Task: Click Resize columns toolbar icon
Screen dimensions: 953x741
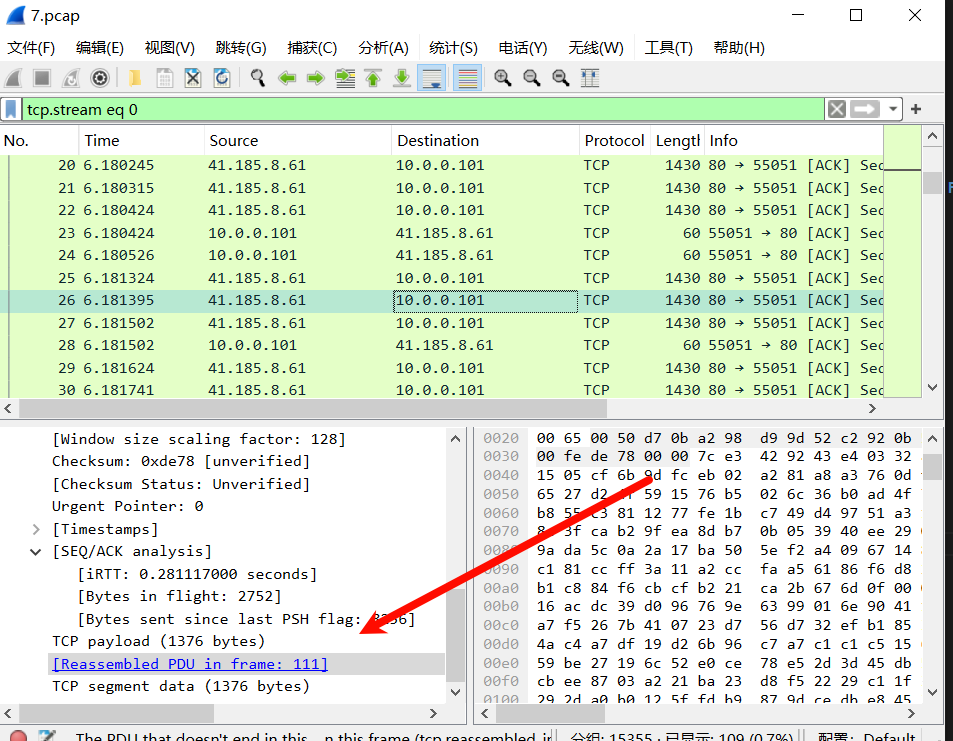Action: [x=590, y=78]
